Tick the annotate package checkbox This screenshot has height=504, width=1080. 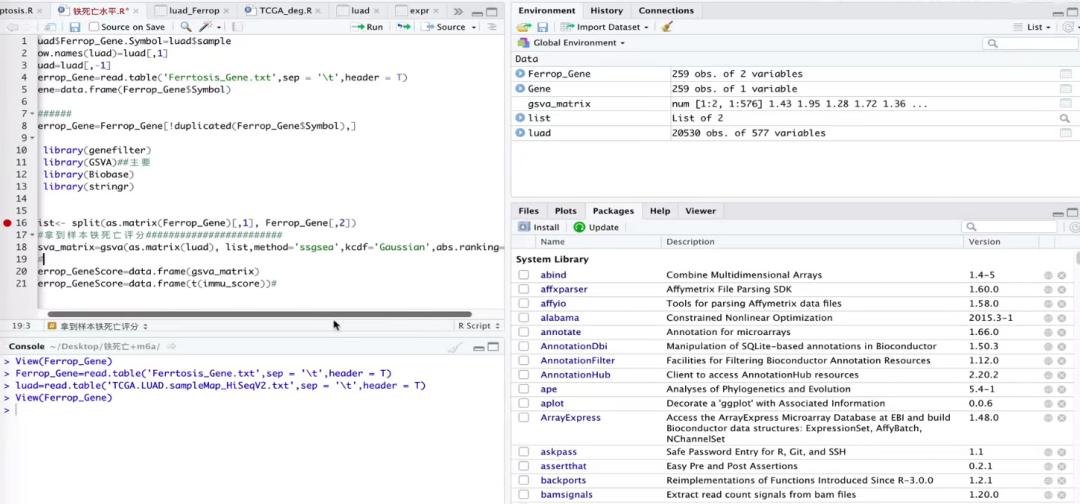pyautogui.click(x=524, y=333)
